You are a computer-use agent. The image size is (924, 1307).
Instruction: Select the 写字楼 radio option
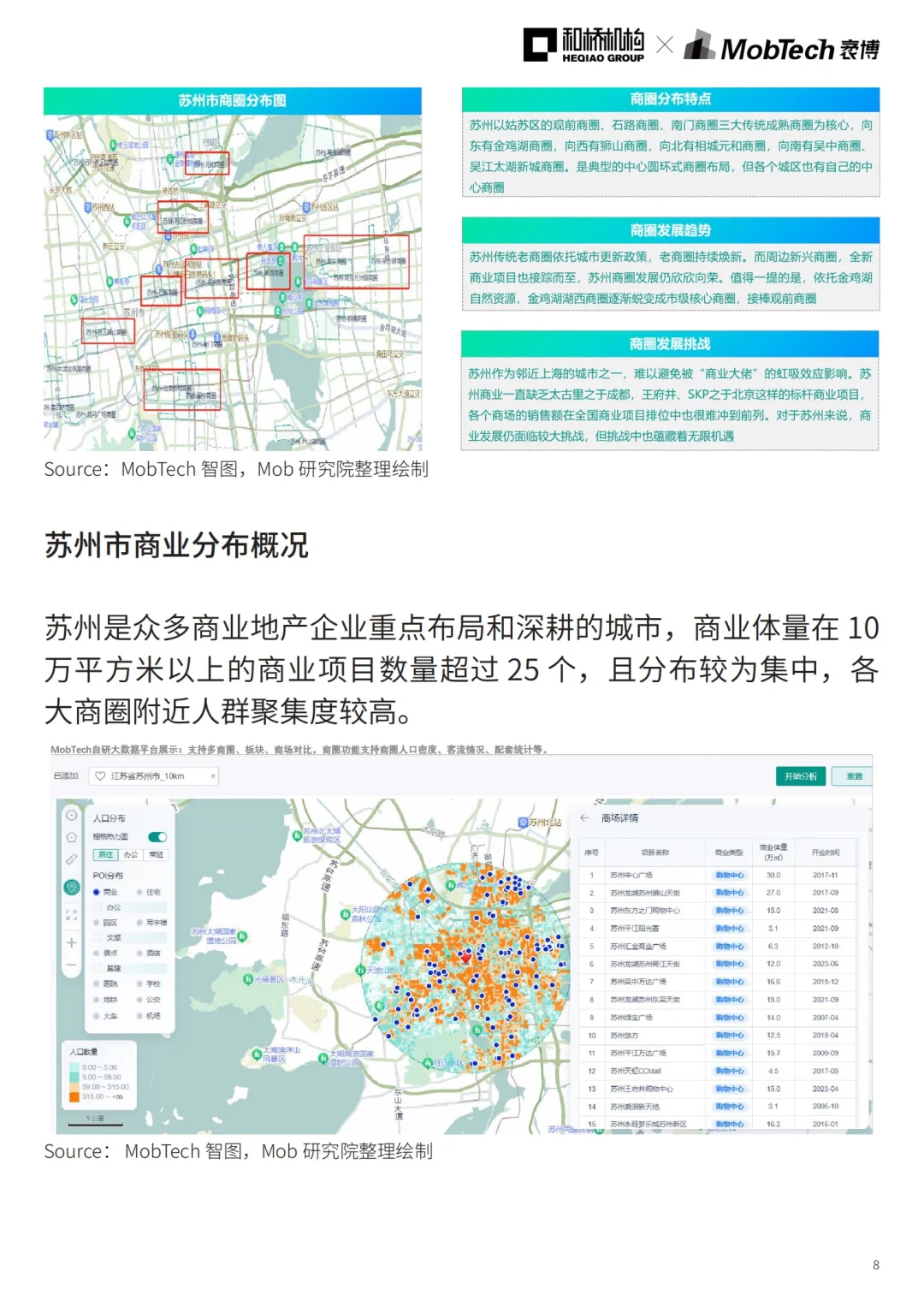(139, 923)
